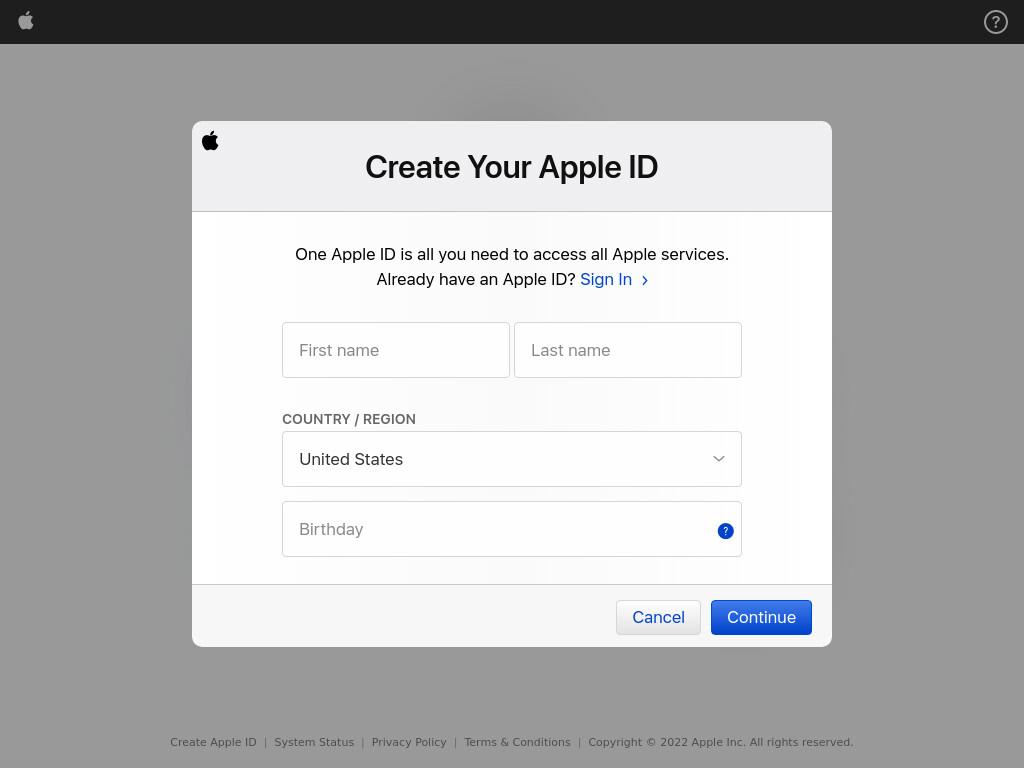
Task: Open the Terms & Conditions footer link
Action: point(517,742)
